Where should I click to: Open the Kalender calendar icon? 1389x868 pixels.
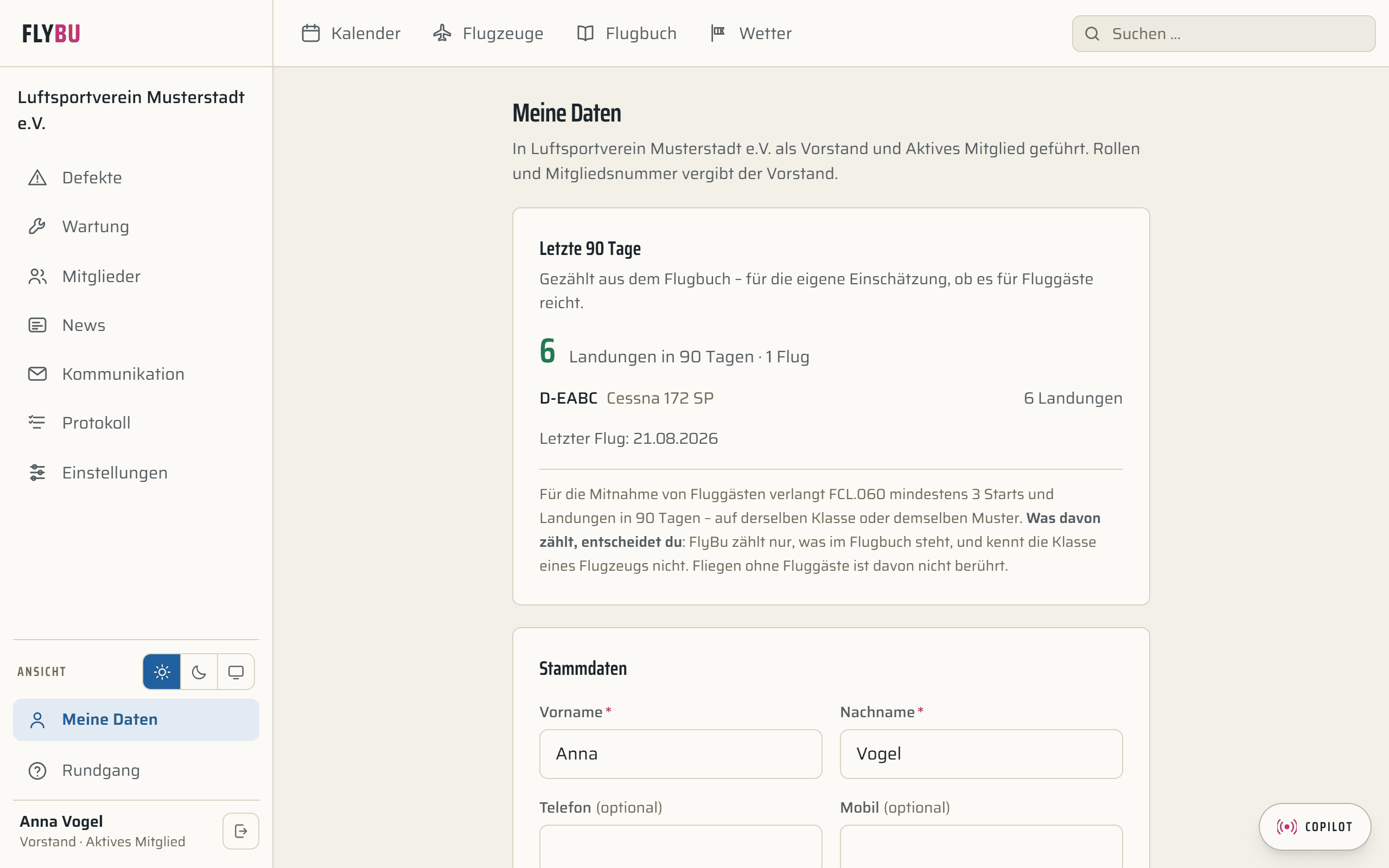pyautogui.click(x=310, y=33)
